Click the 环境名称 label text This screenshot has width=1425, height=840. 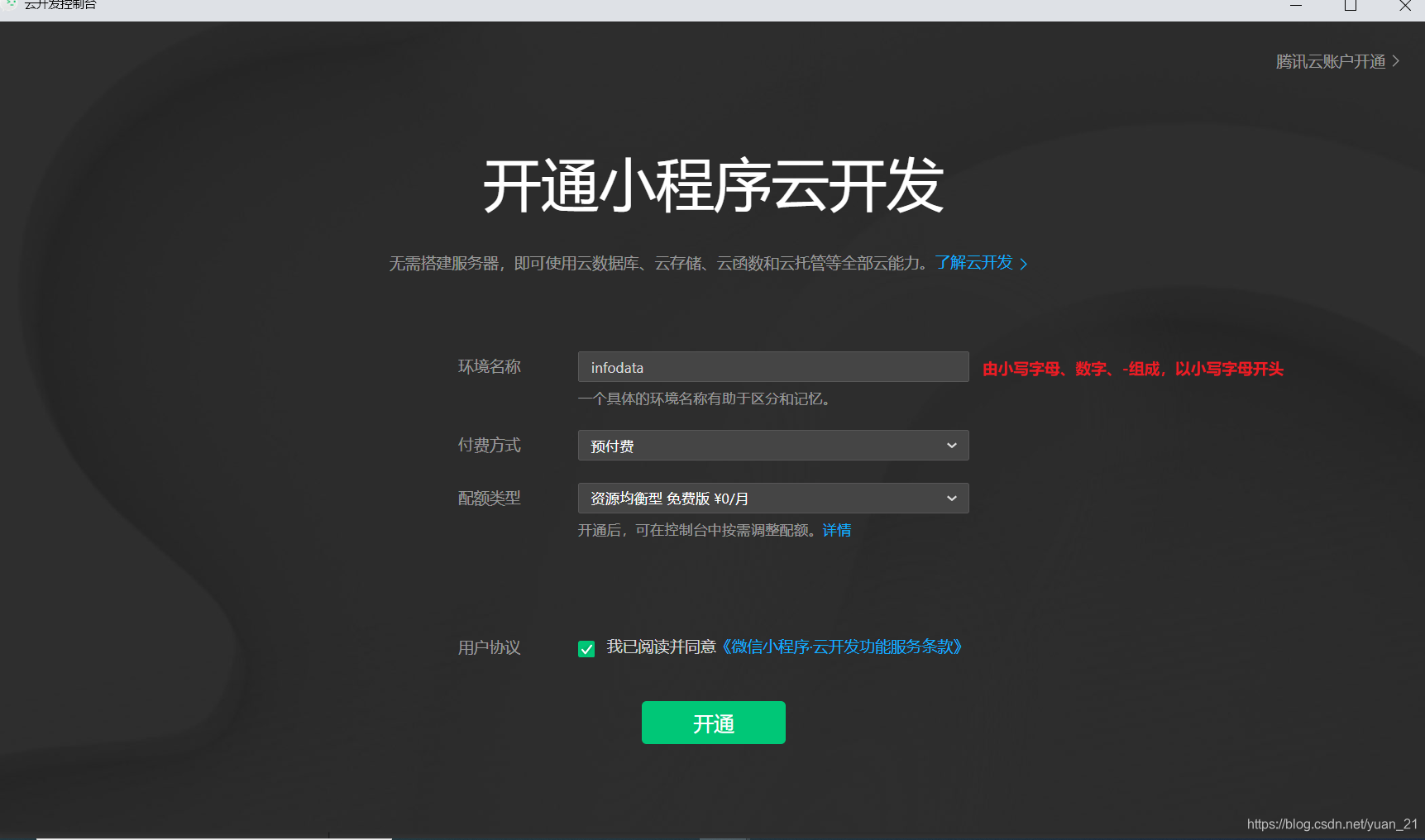(490, 366)
